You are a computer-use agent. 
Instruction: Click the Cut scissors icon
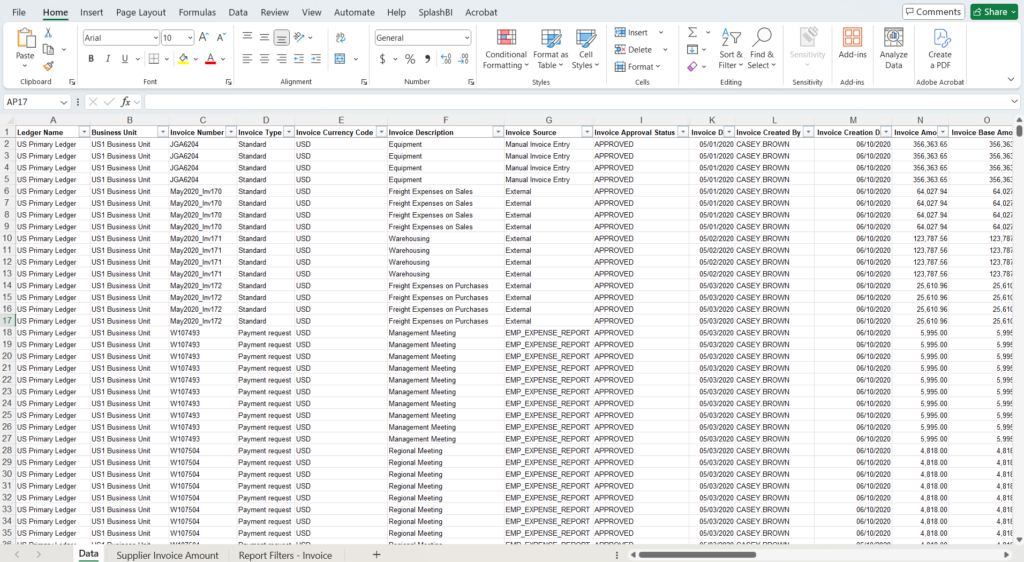(x=48, y=33)
